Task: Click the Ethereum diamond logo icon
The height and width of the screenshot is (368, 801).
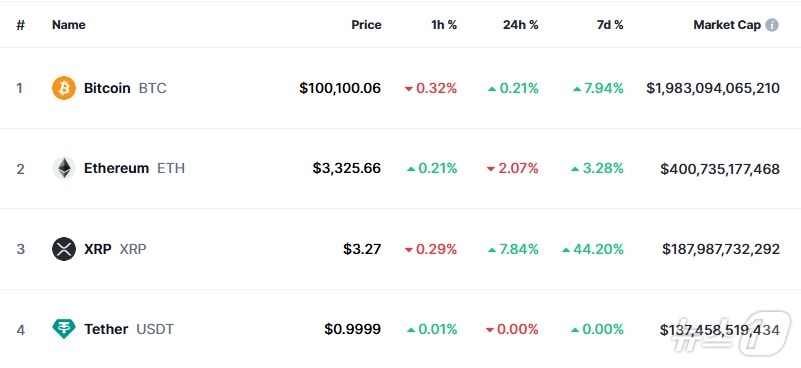Action: point(64,168)
